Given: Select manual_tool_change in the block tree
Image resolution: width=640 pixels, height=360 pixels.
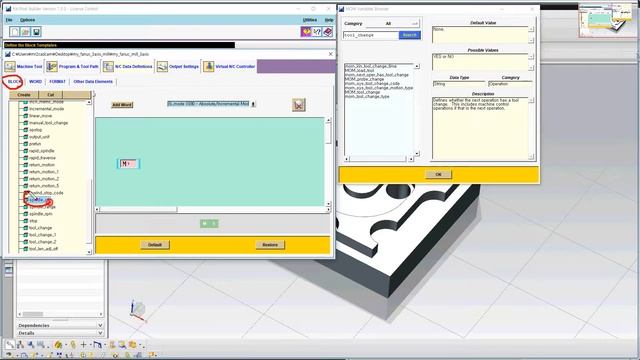Looking at the screenshot, I should (x=49, y=123).
